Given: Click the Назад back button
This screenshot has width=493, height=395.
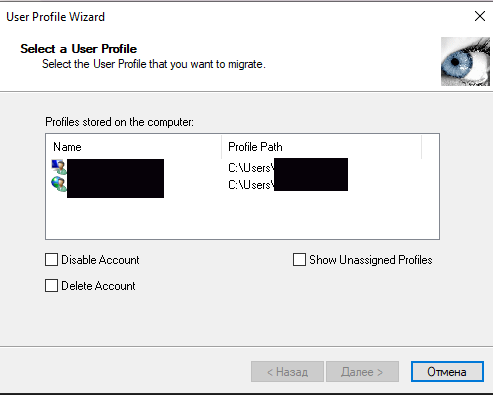Looking at the screenshot, I should coord(287,371).
